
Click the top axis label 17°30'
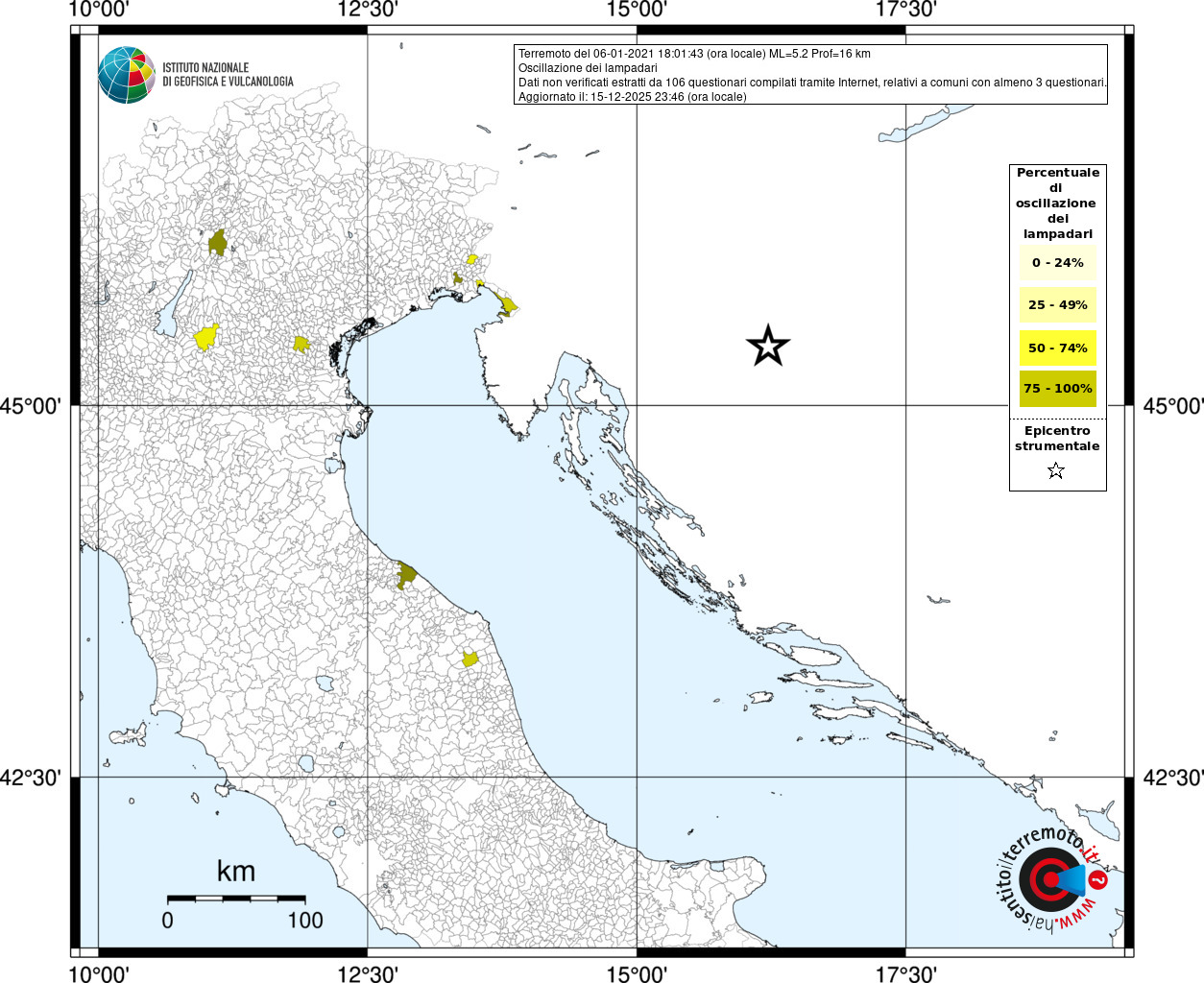(x=905, y=10)
